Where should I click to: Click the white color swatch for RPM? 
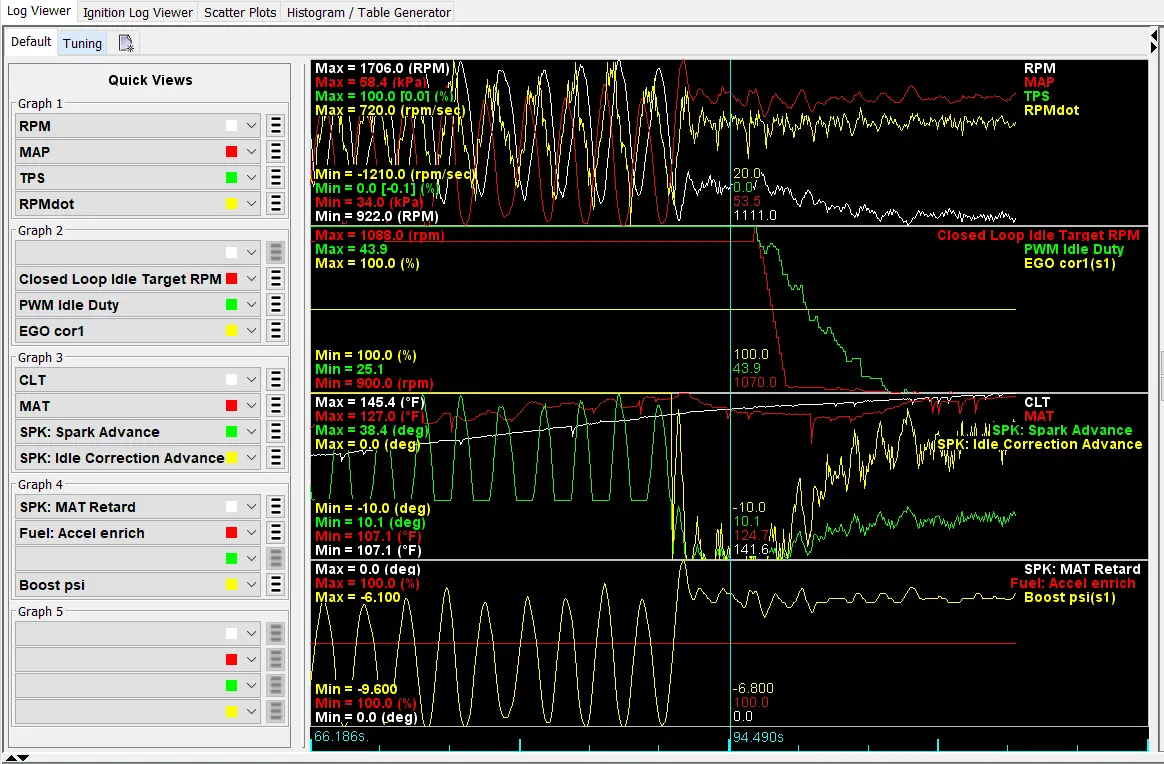[232, 126]
